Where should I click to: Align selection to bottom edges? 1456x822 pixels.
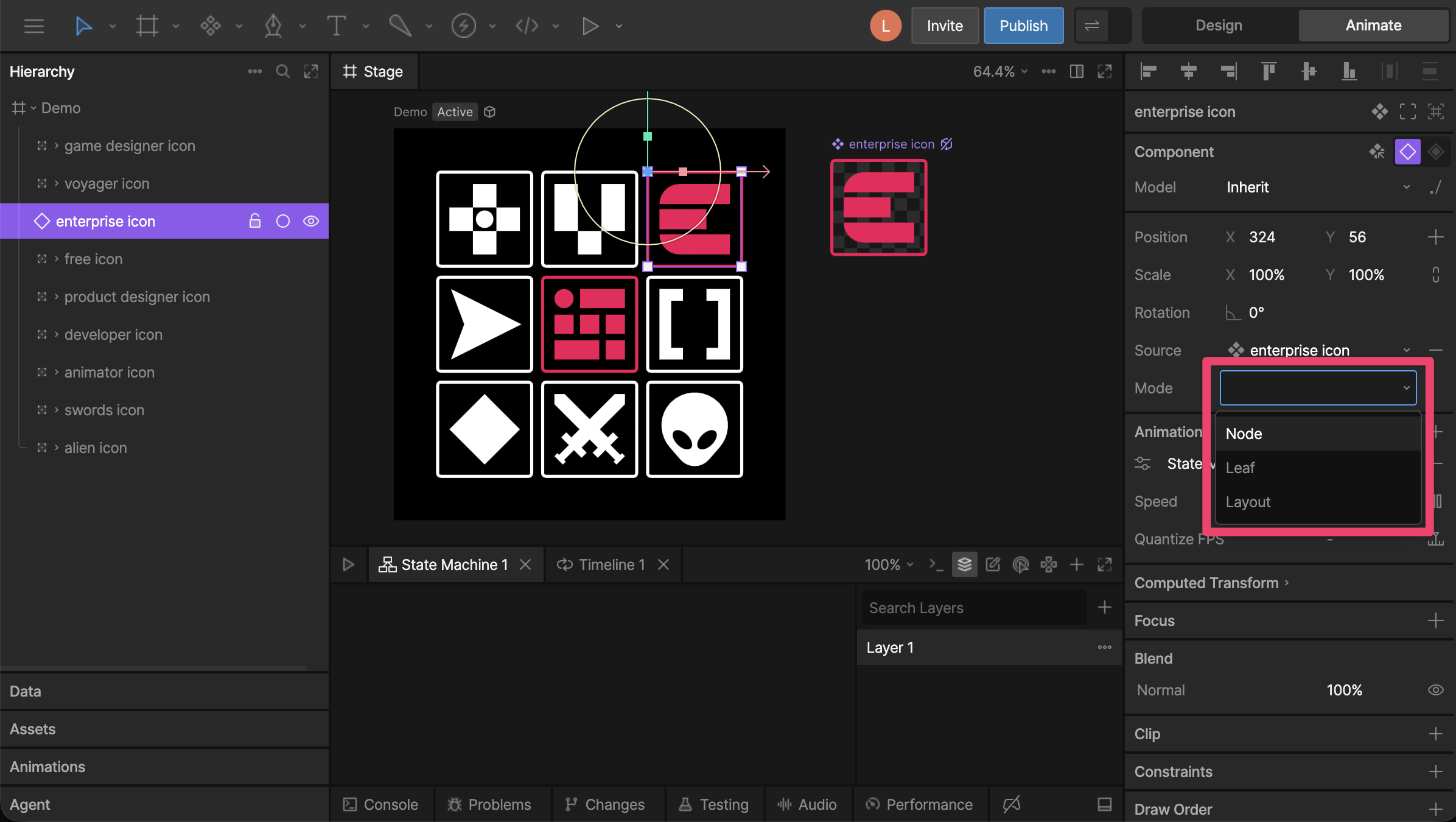[1349, 72]
